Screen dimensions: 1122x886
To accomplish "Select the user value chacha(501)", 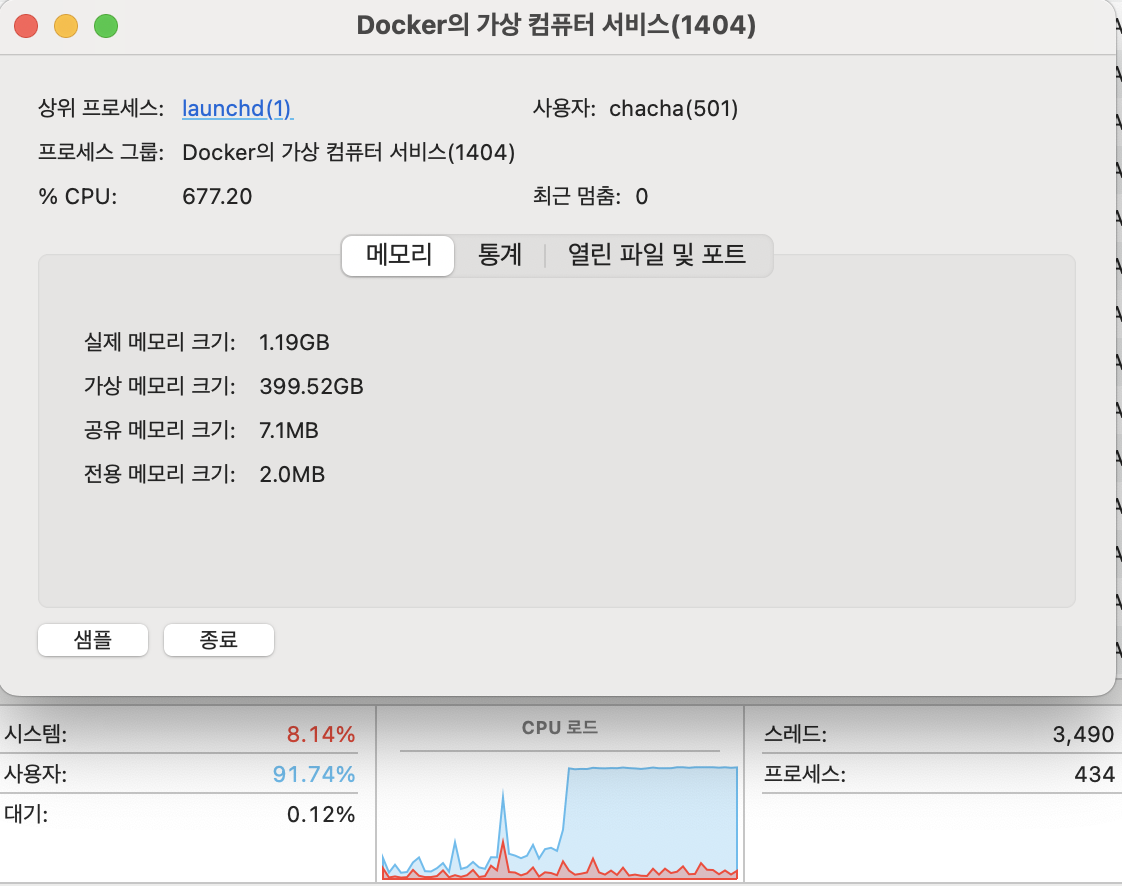I will 673,109.
